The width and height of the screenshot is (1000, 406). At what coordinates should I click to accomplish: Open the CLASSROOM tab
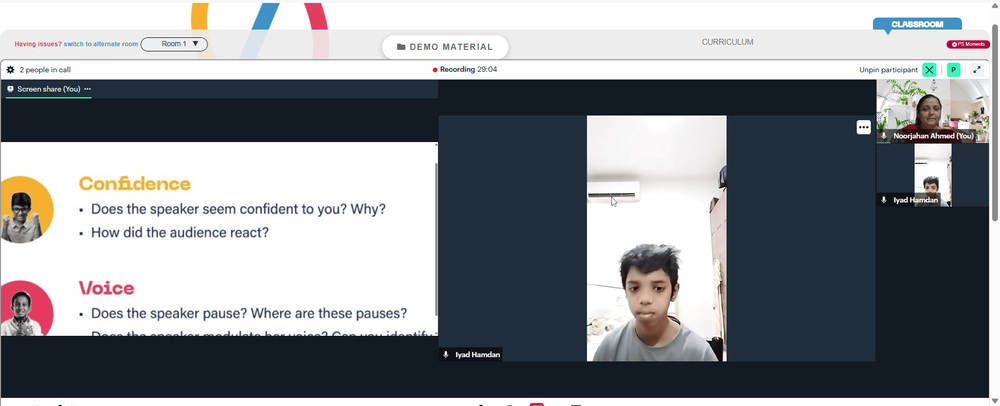tap(917, 24)
